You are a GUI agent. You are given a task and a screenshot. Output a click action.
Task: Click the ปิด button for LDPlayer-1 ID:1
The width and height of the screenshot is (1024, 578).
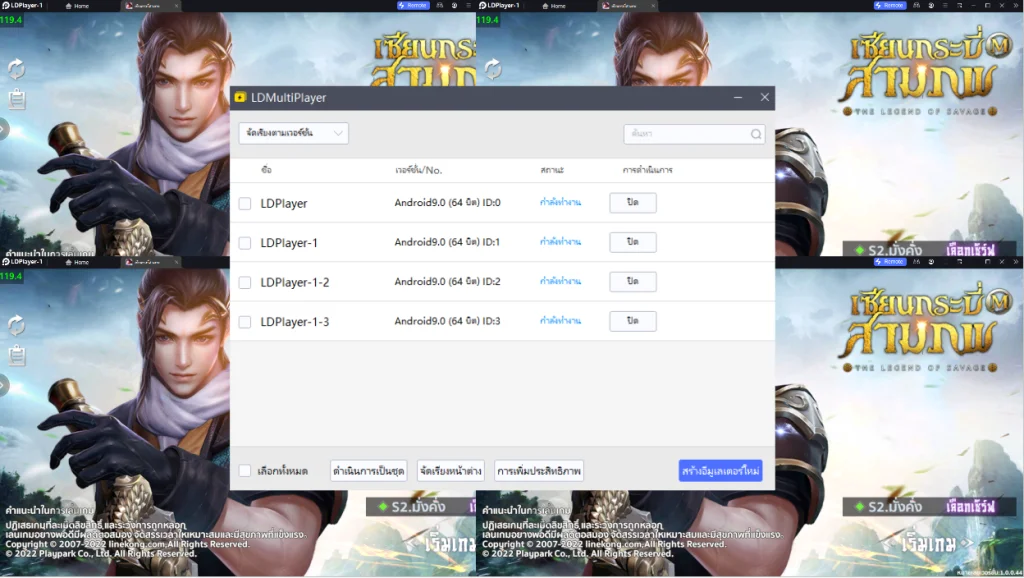click(x=633, y=242)
